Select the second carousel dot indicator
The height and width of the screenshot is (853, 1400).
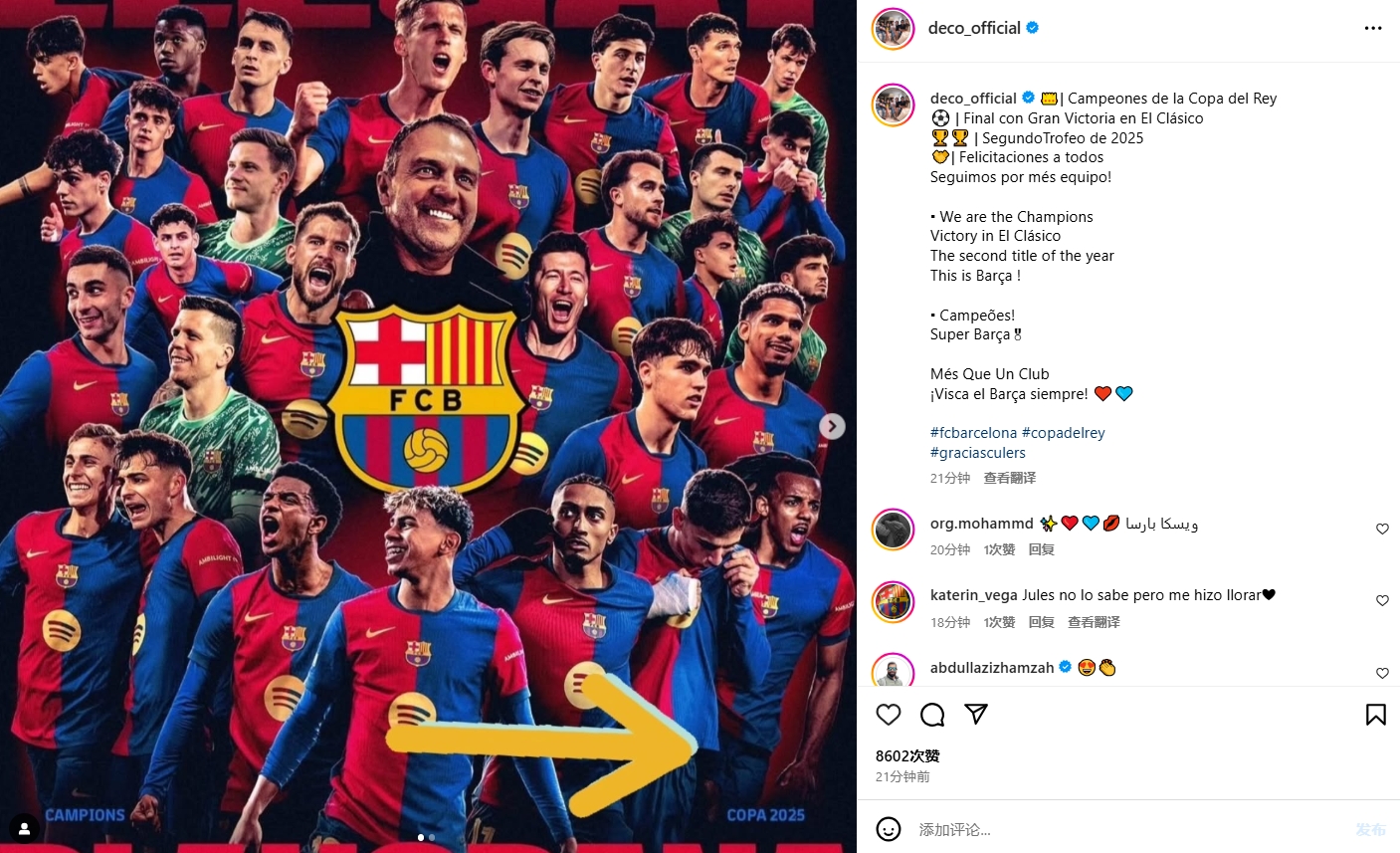click(432, 837)
